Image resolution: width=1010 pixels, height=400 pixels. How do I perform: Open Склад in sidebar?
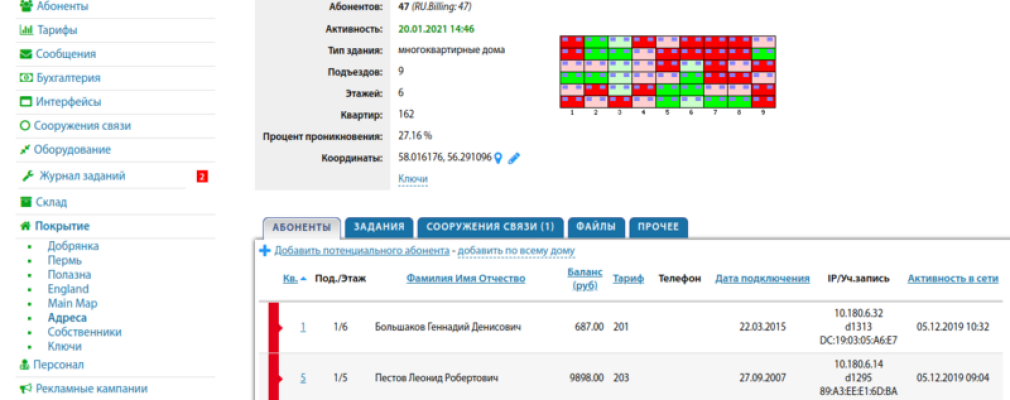[x=51, y=202]
